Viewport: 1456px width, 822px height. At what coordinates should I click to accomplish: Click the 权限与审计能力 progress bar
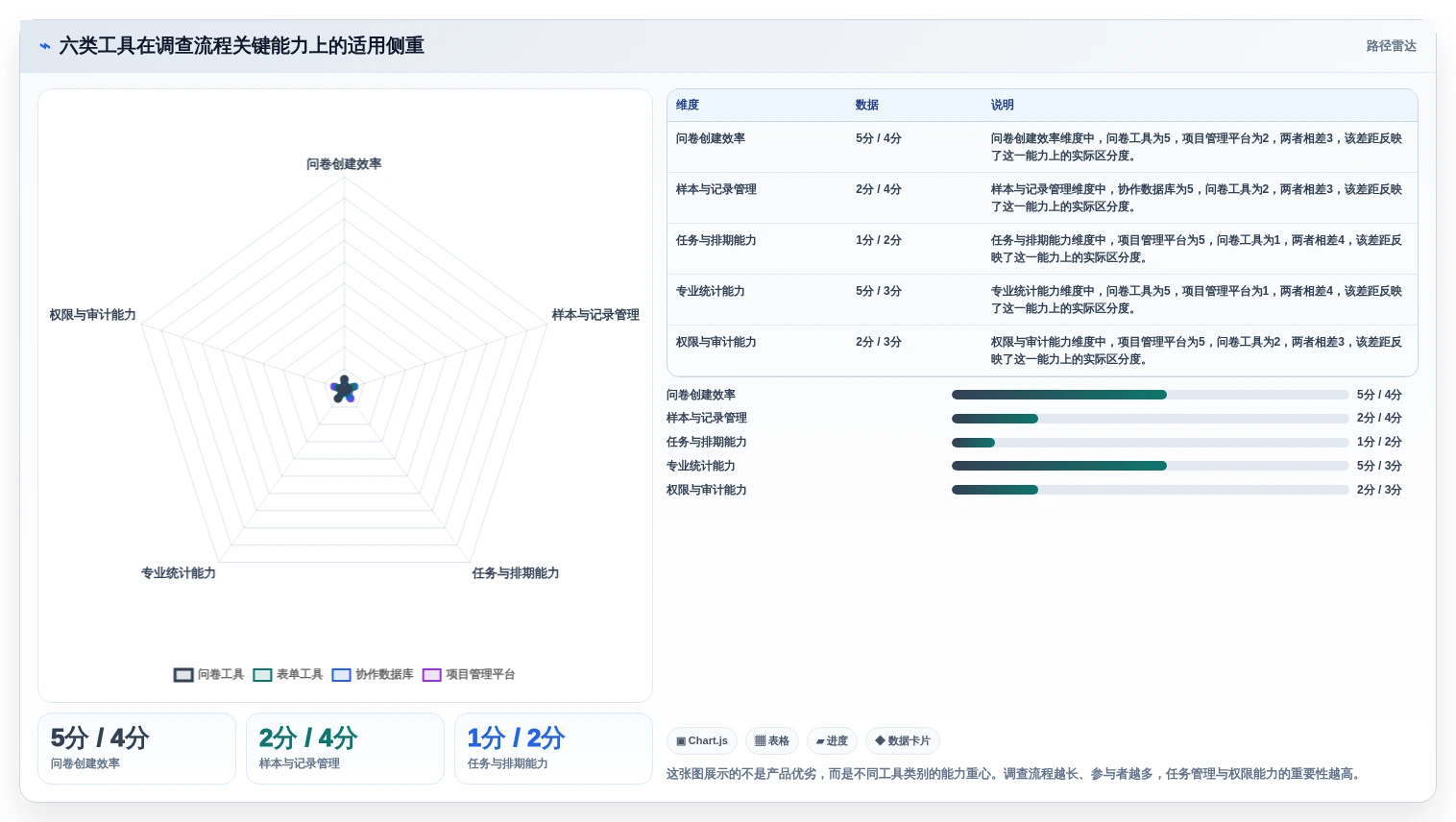[x=1151, y=490]
